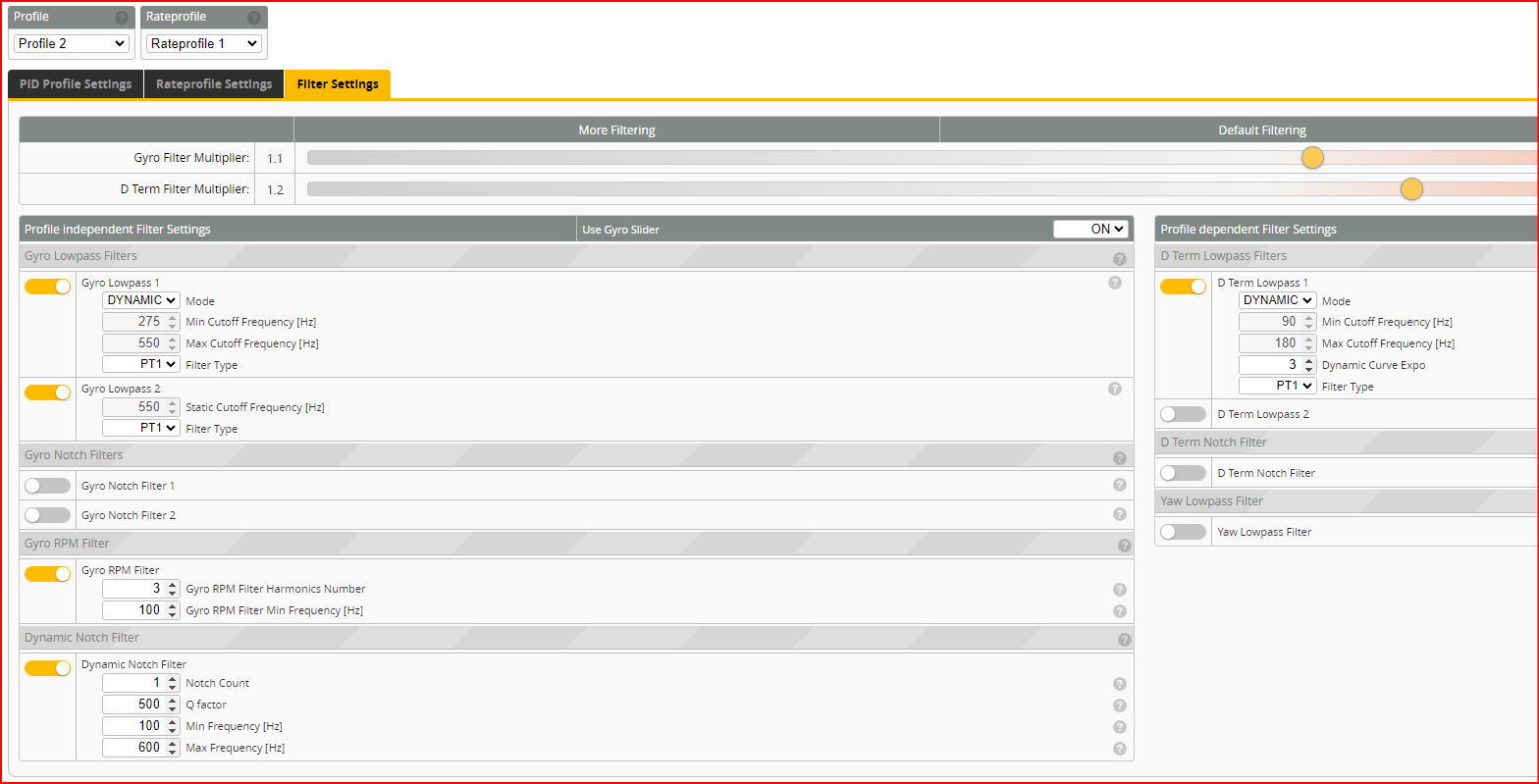Turn on the Yaw Lowpass Filter
The image size is (1539, 784).
pyautogui.click(x=1183, y=532)
